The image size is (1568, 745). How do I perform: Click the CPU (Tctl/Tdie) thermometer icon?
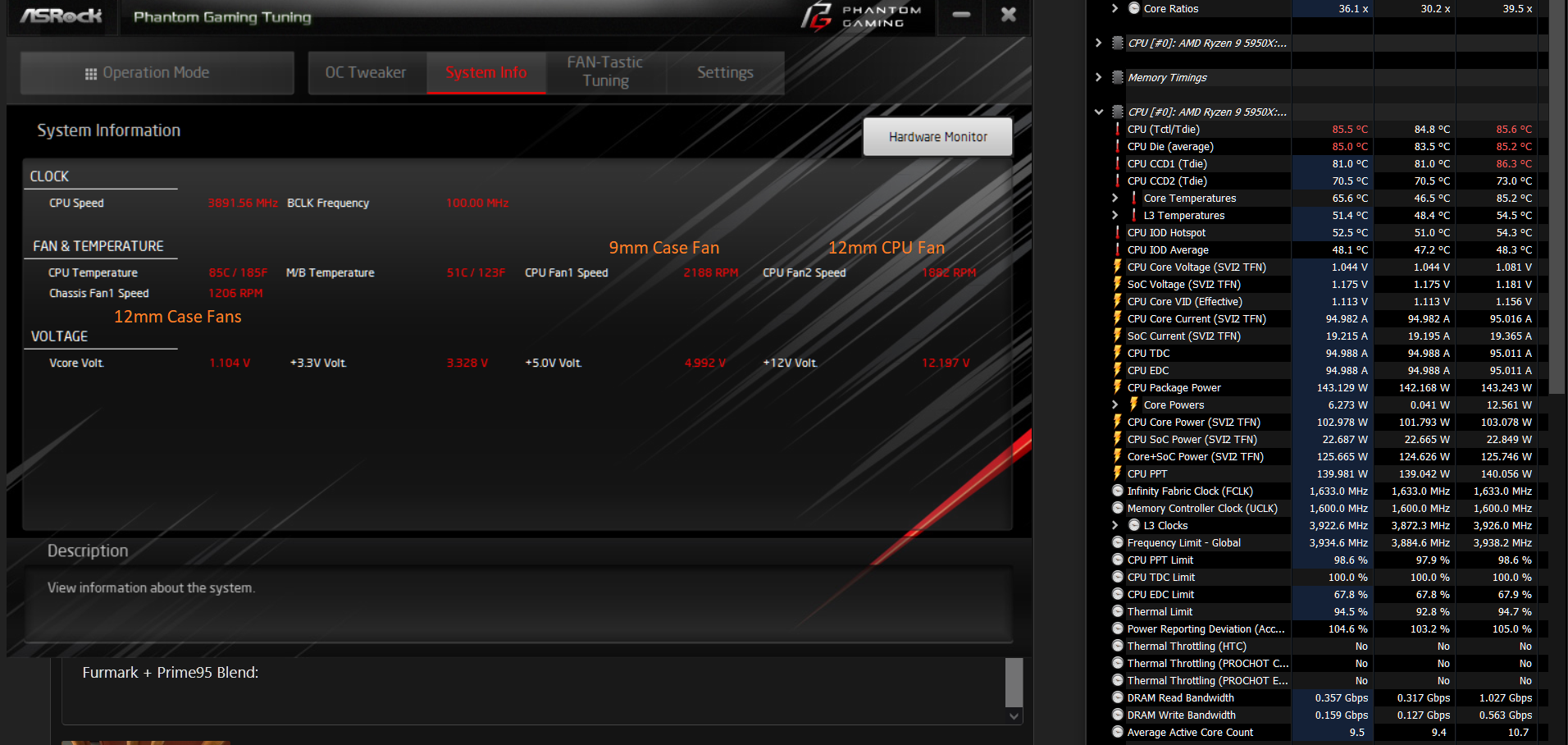click(1117, 129)
